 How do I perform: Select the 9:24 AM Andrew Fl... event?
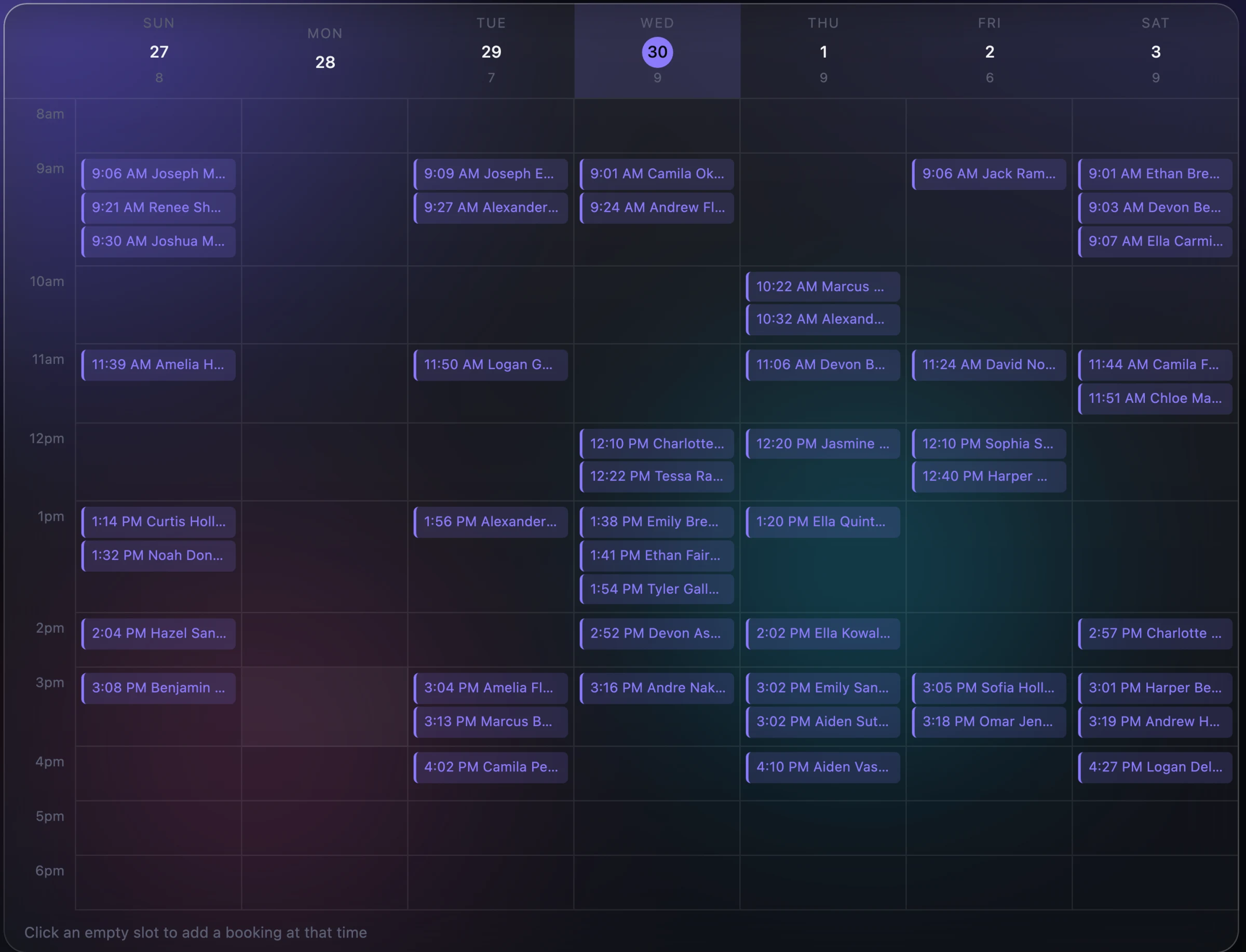coord(657,208)
